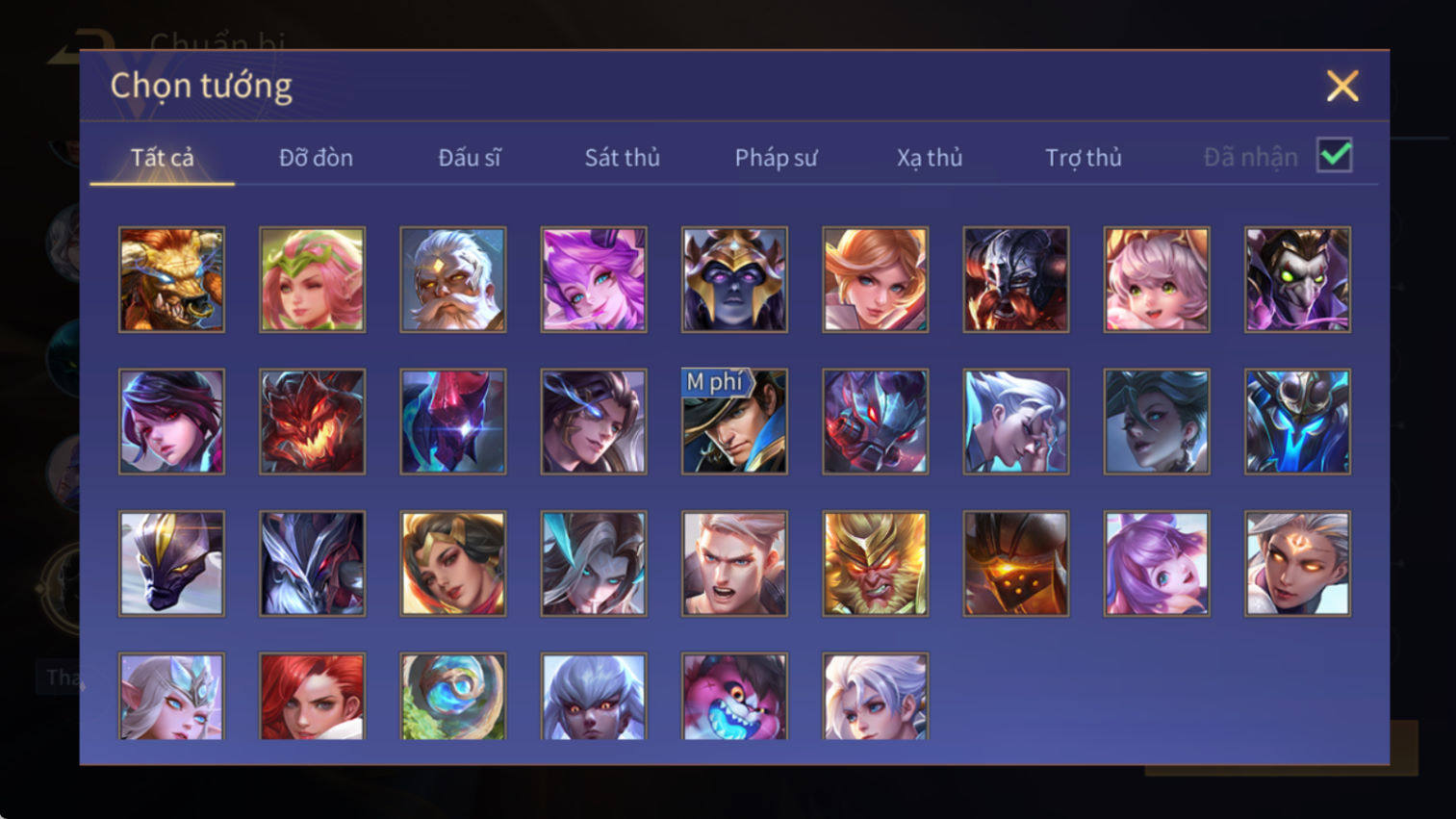The image size is (1456, 819).
Task: Switch to 'Trợ thủ' tab
Action: click(x=1084, y=158)
